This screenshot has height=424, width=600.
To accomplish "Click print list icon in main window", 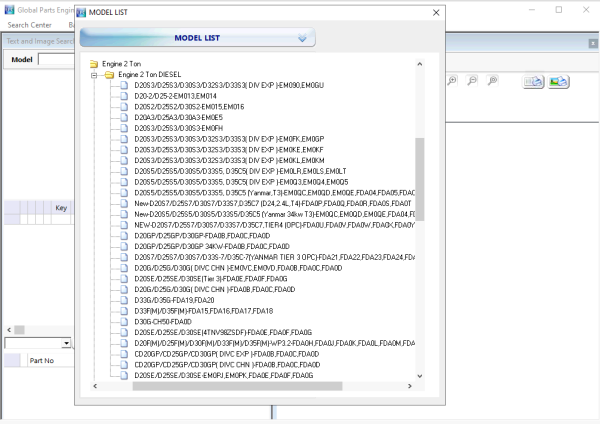I will [533, 82].
